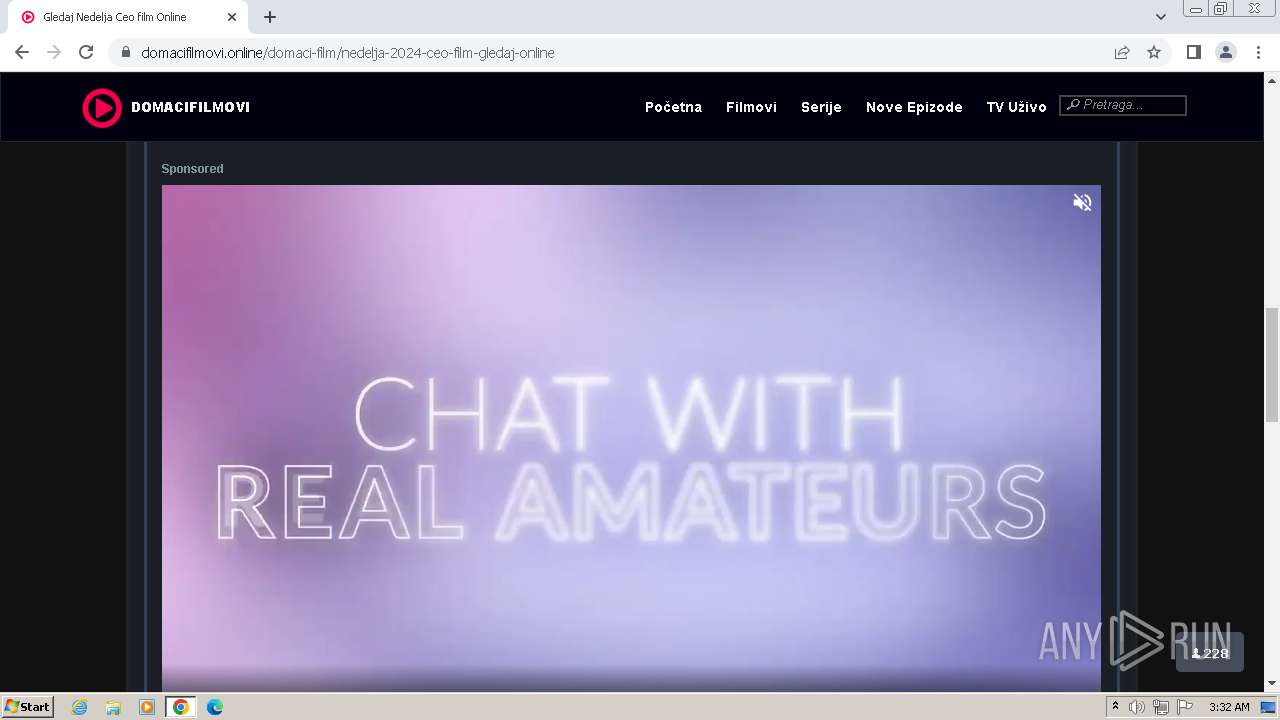Open the Chrome three-dot menu
This screenshot has width=1280, height=720.
(x=1258, y=52)
